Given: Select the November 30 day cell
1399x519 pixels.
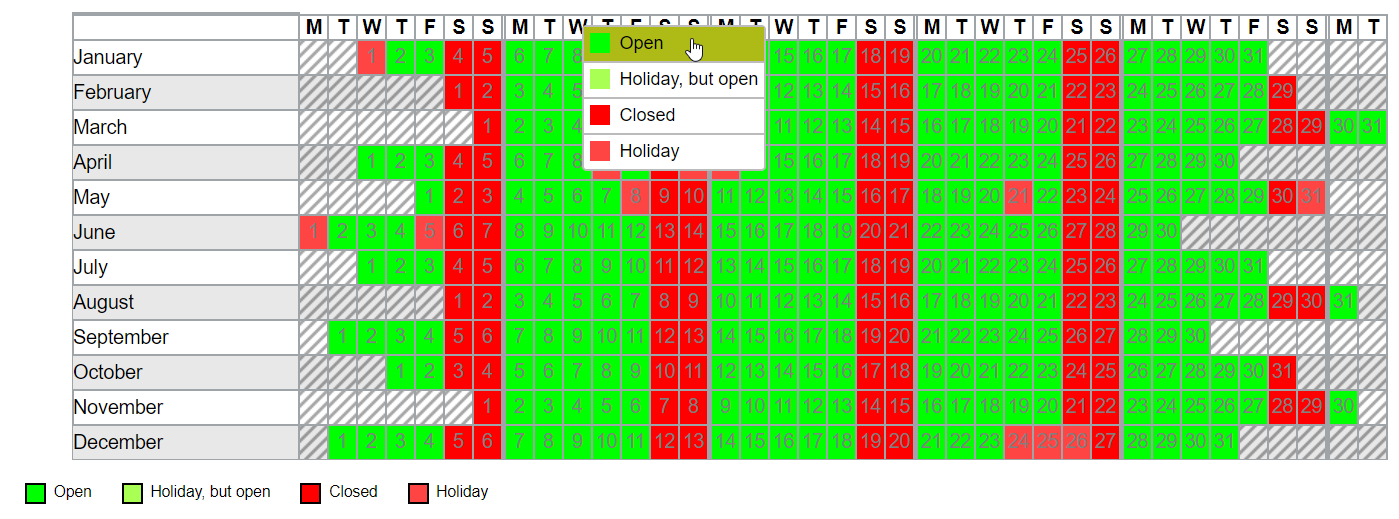Looking at the screenshot, I should (x=1343, y=407).
